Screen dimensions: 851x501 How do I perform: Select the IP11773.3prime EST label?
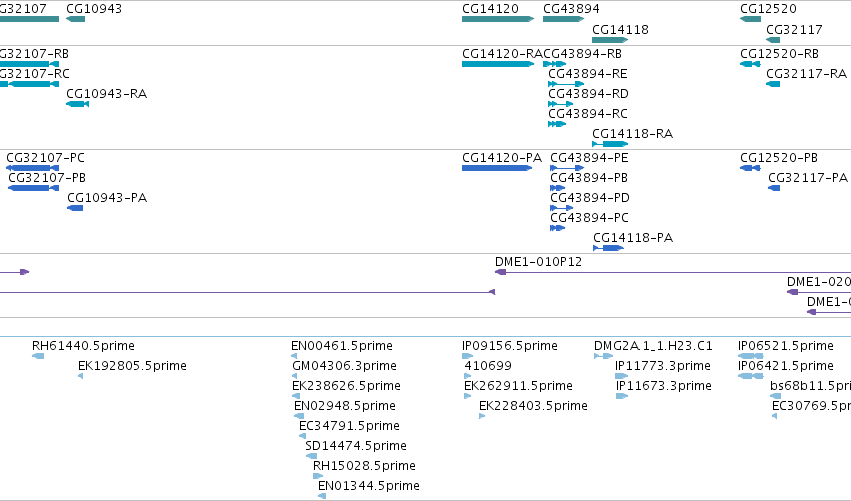(663, 366)
